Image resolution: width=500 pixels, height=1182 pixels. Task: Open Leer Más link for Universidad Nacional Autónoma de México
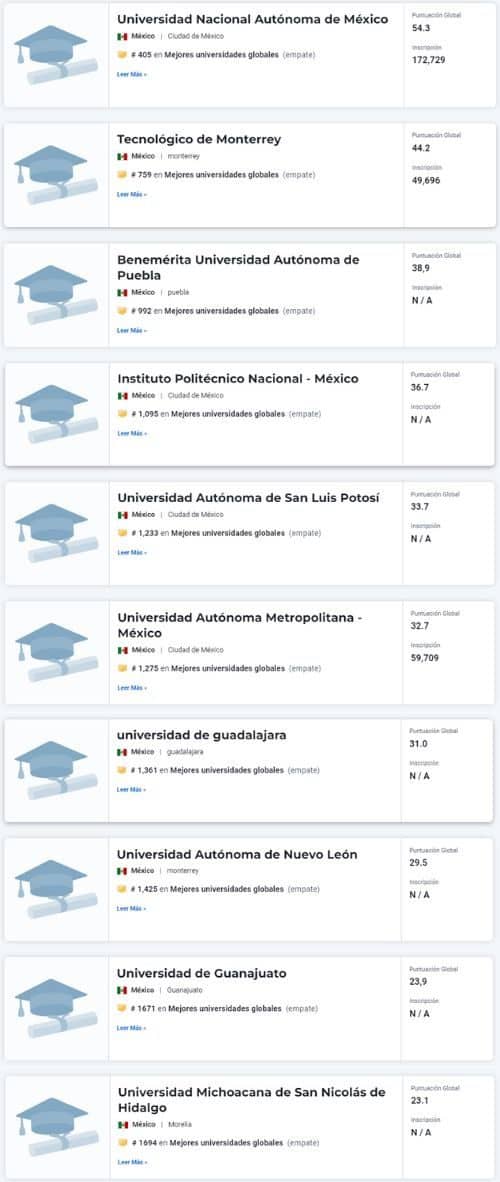[132, 75]
